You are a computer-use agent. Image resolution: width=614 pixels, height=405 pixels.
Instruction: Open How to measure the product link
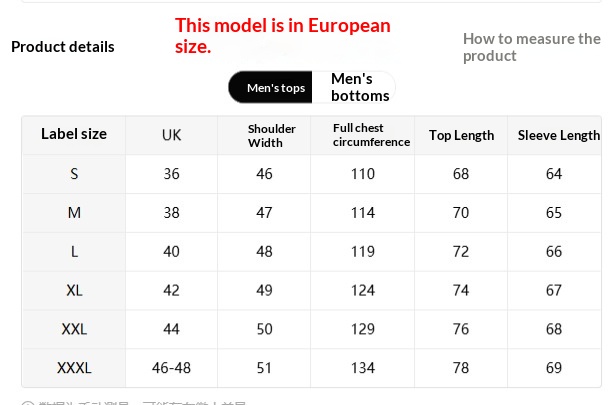coord(531,47)
